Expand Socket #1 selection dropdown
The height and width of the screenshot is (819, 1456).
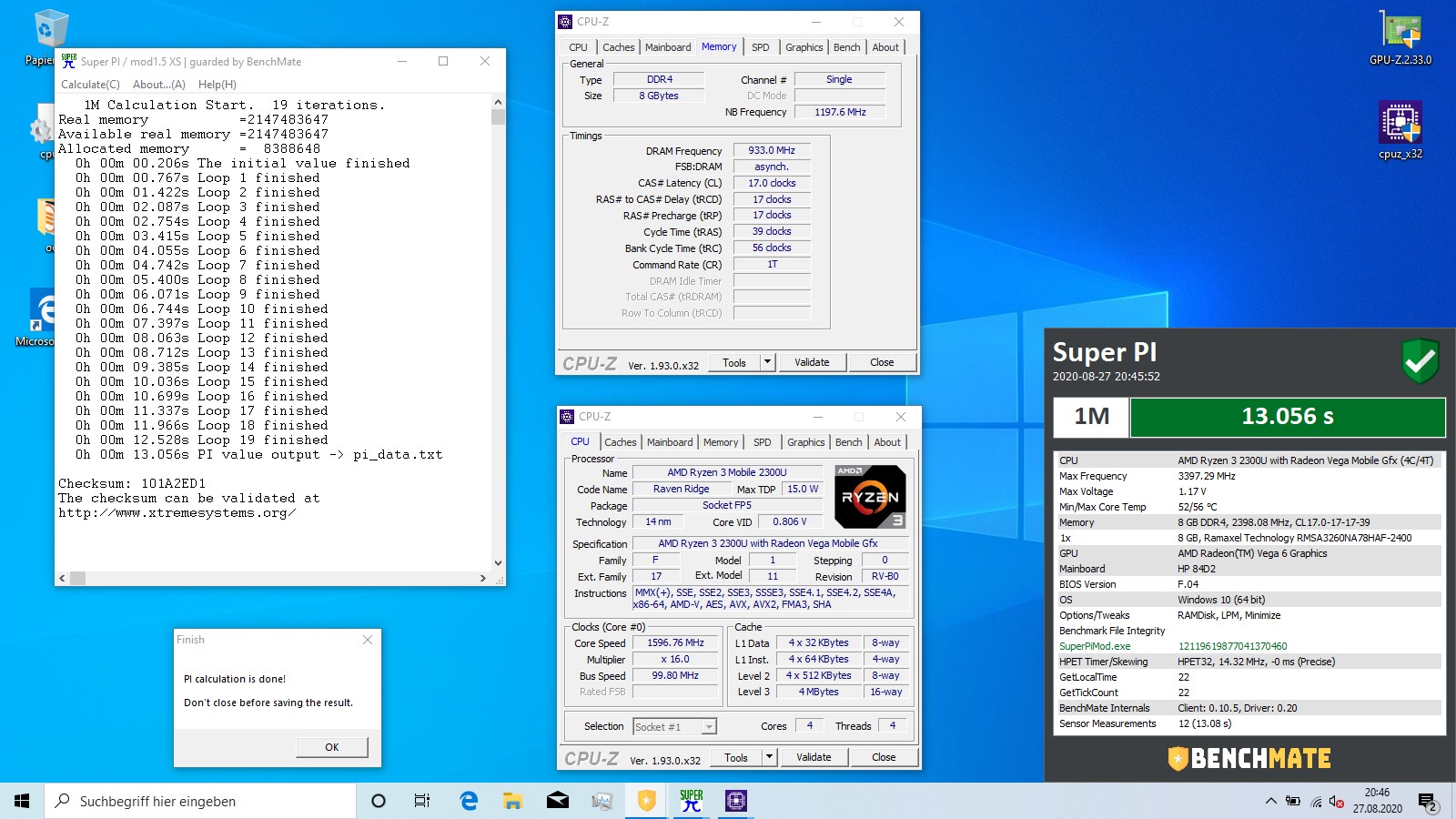709,726
